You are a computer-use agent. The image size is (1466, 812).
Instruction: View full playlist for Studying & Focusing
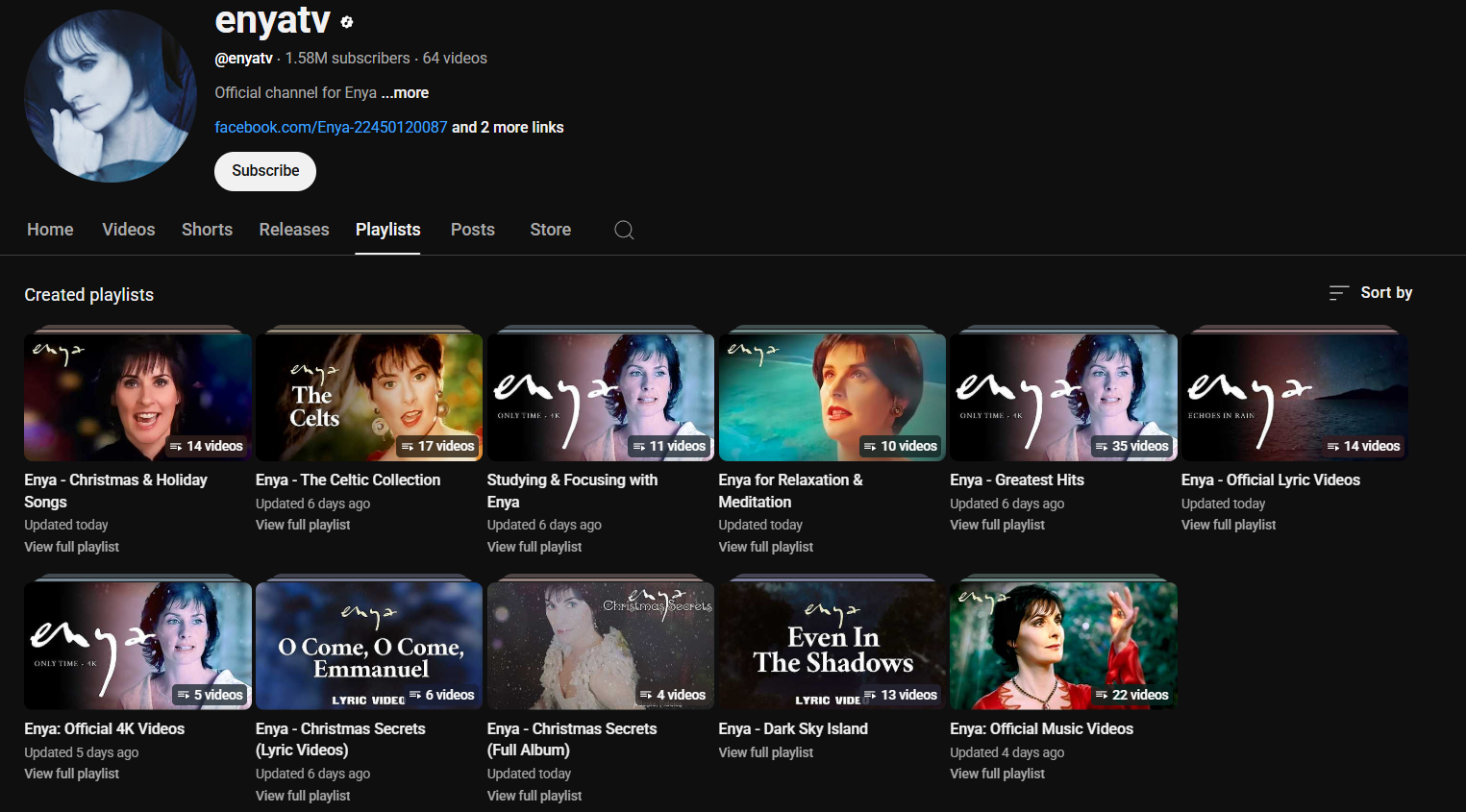click(x=534, y=547)
